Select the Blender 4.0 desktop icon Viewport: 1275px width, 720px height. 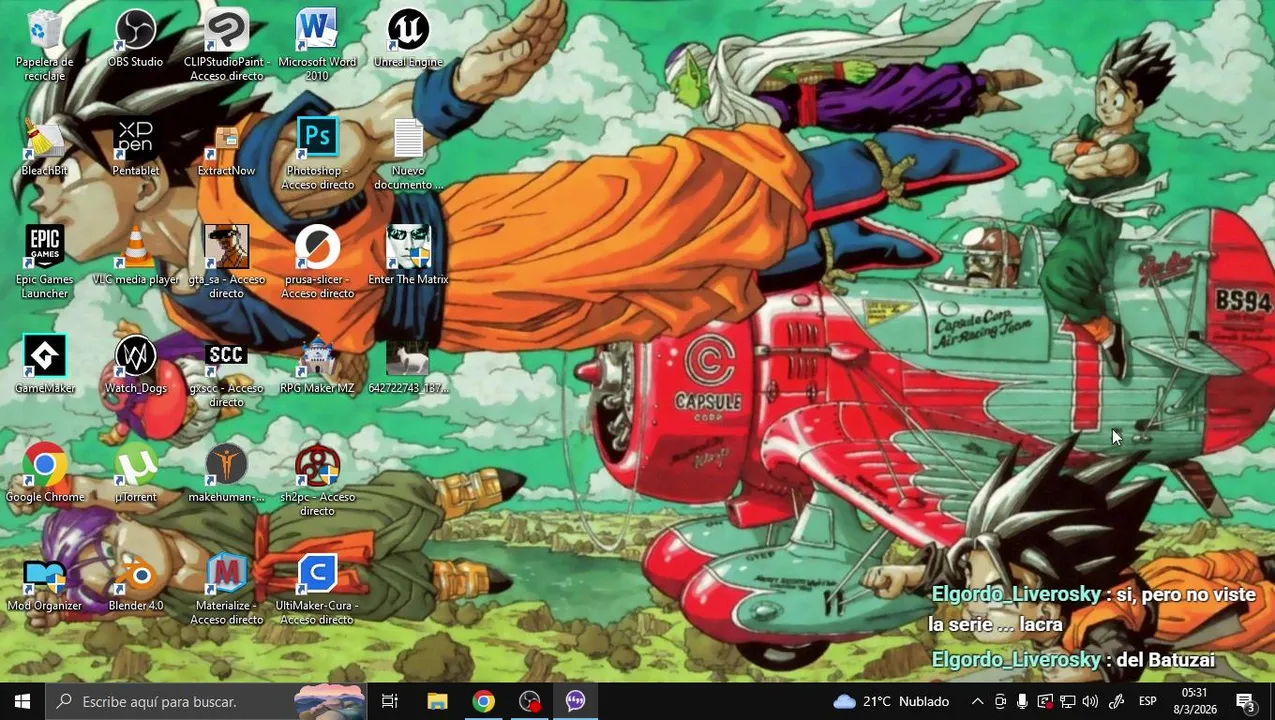tap(135, 583)
